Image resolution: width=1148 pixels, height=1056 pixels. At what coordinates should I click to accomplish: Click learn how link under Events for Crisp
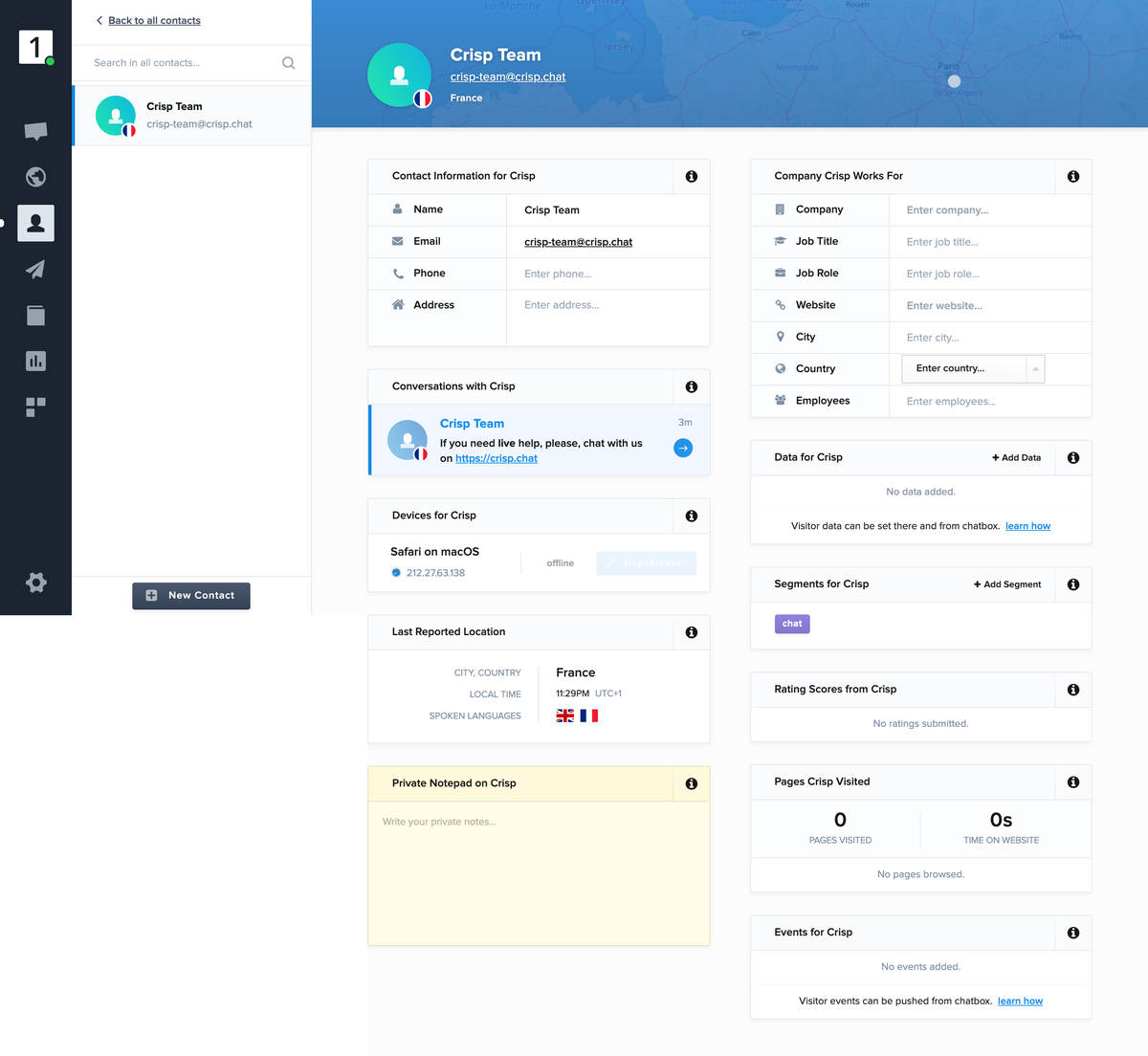[x=1020, y=1001]
